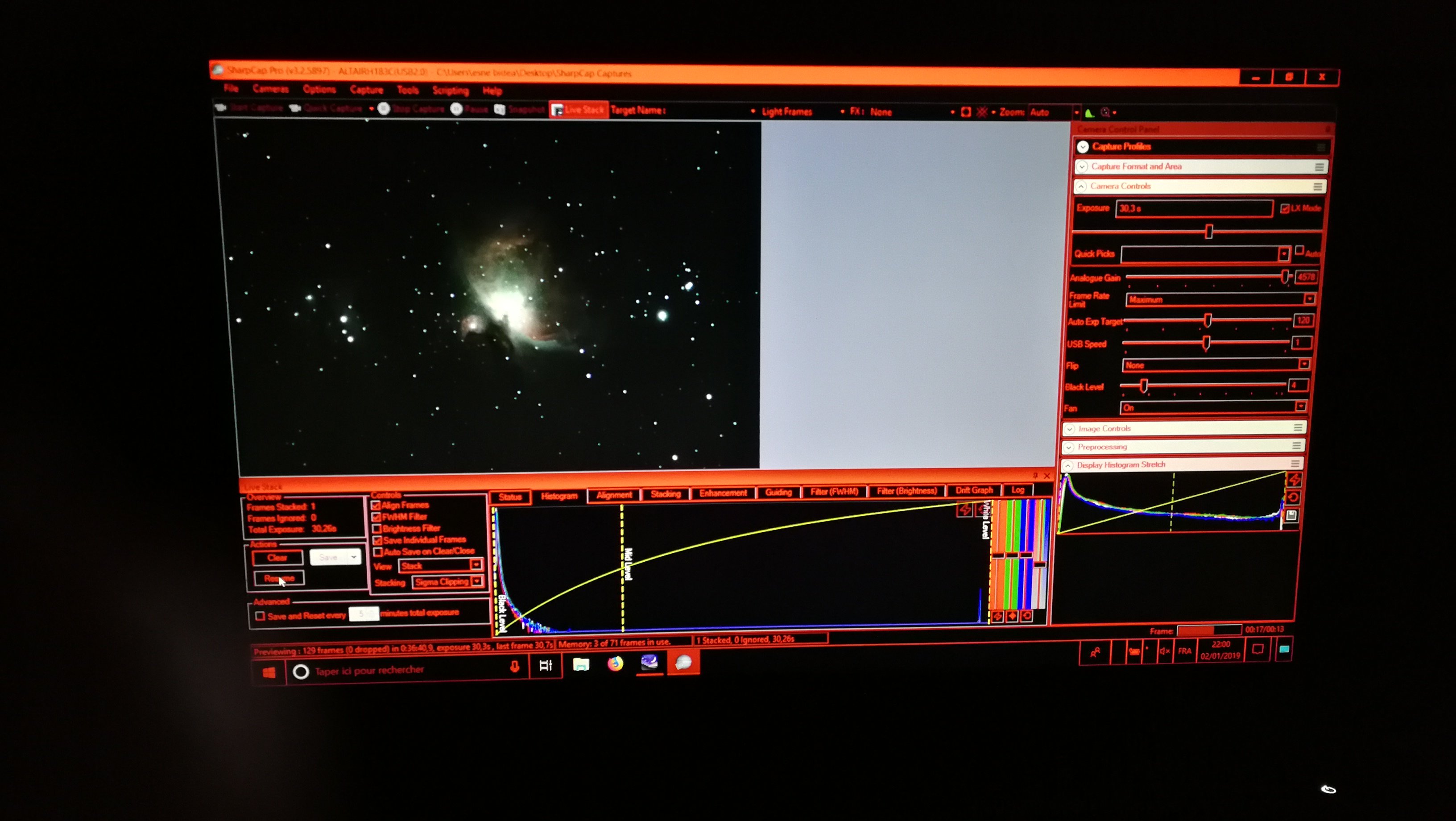Enable the Brightness Filter checkbox
The width and height of the screenshot is (1456, 821).
point(377,529)
